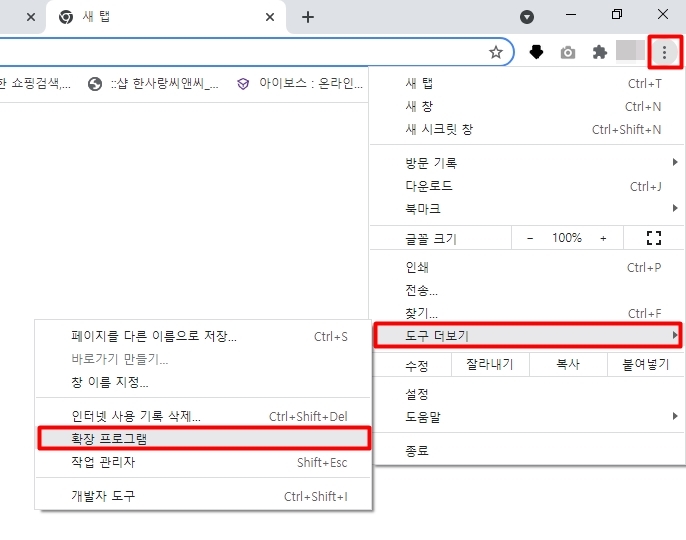Select 종료 to exit Chrome
The width and height of the screenshot is (686, 540).
(527, 450)
